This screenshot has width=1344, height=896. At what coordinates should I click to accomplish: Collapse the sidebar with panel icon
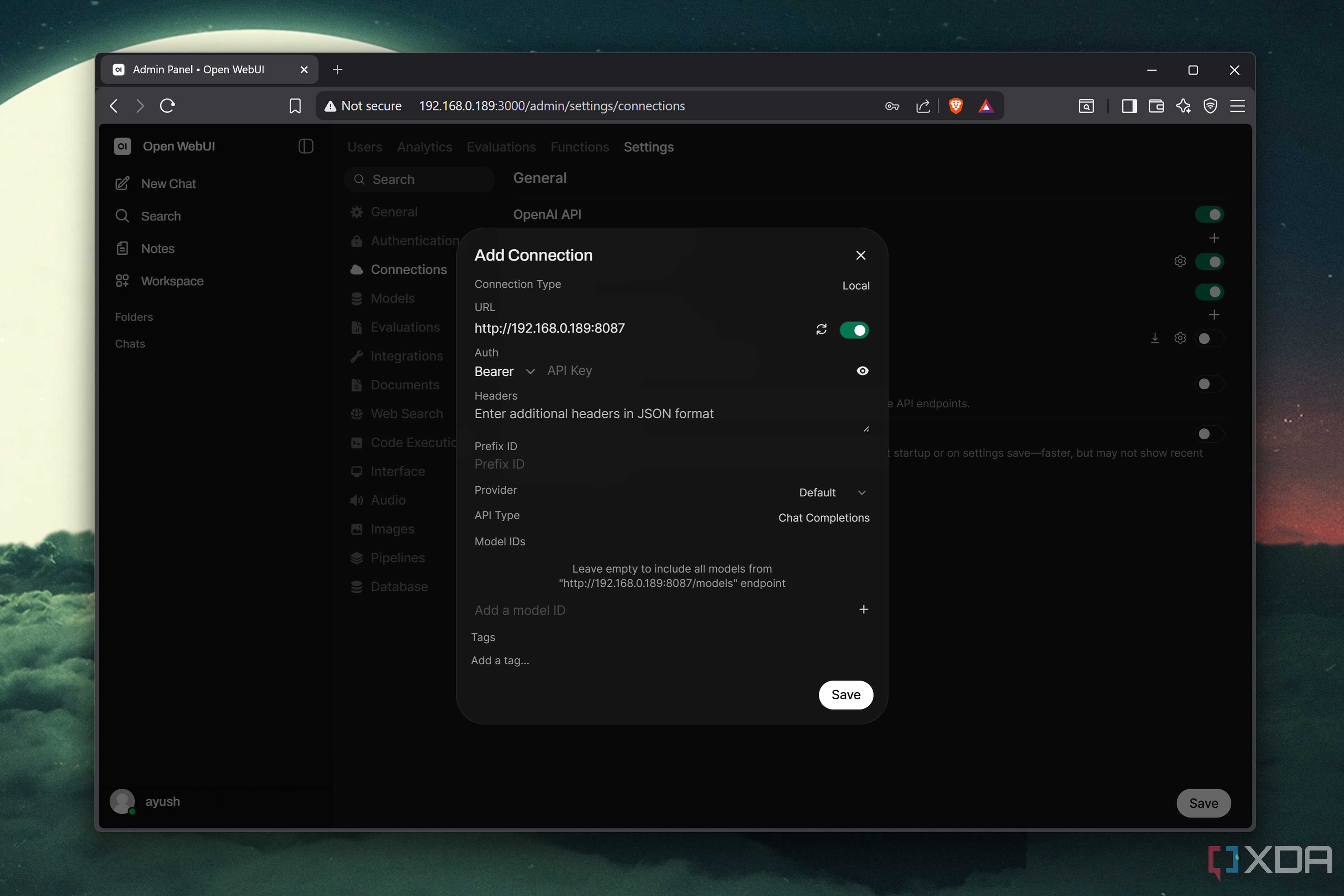point(306,146)
